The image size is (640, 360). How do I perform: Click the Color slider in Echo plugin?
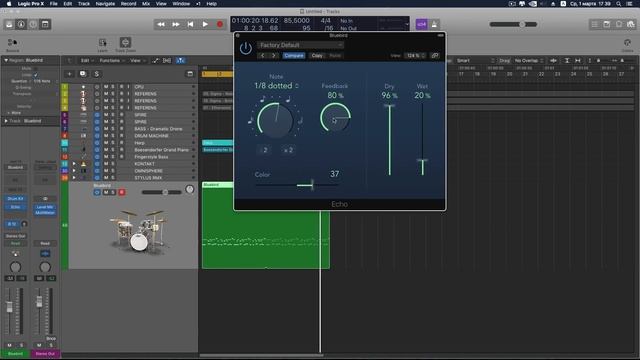pos(297,185)
